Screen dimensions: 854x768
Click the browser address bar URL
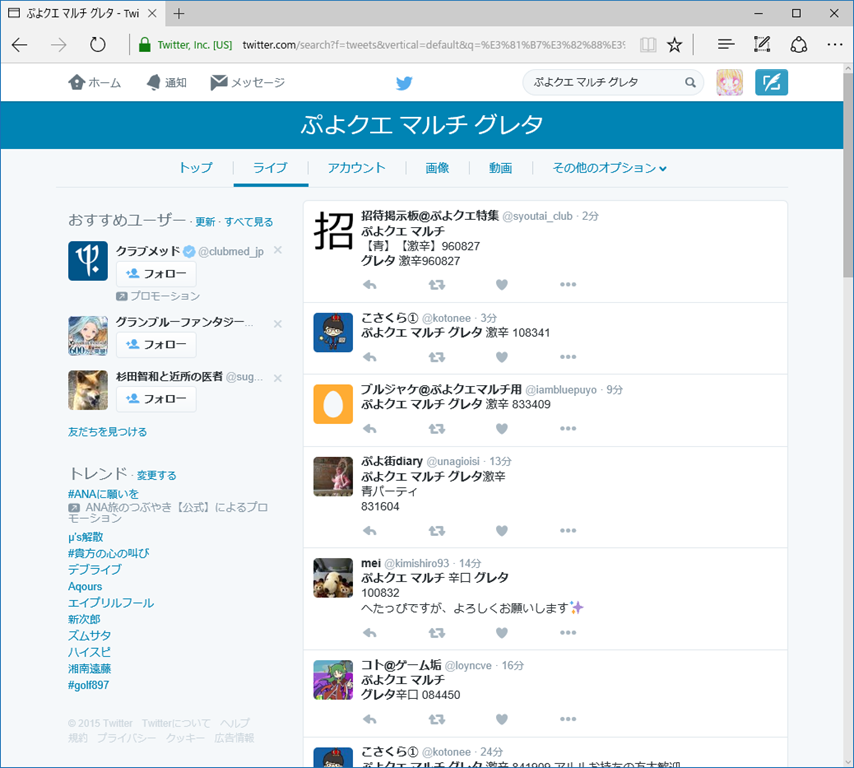coord(434,45)
